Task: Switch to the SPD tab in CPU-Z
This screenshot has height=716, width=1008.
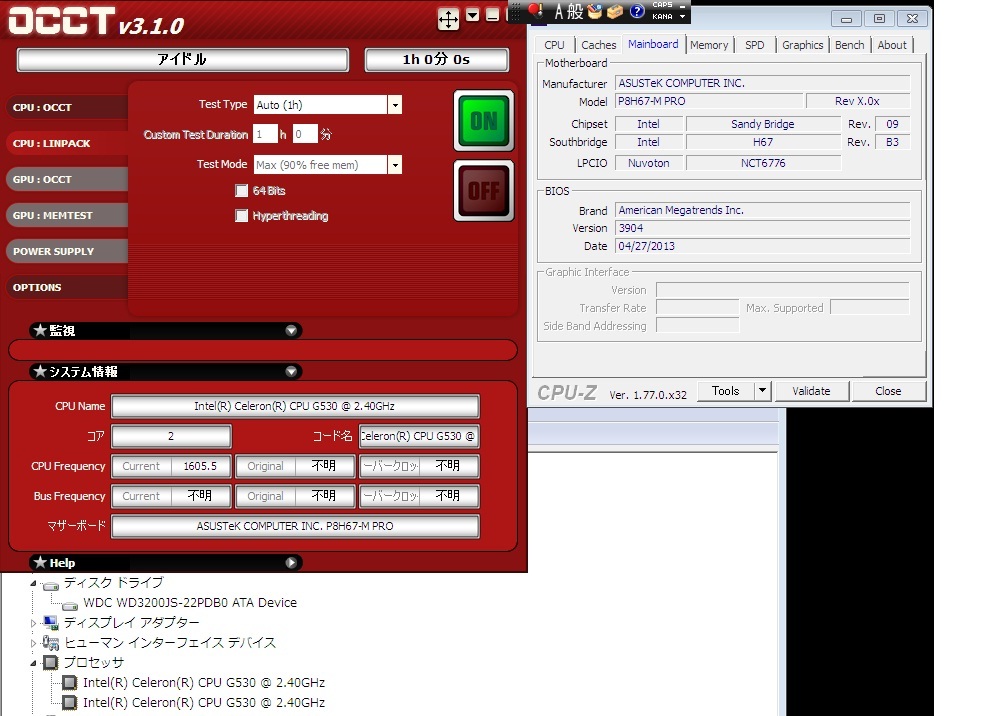Action: (755, 45)
